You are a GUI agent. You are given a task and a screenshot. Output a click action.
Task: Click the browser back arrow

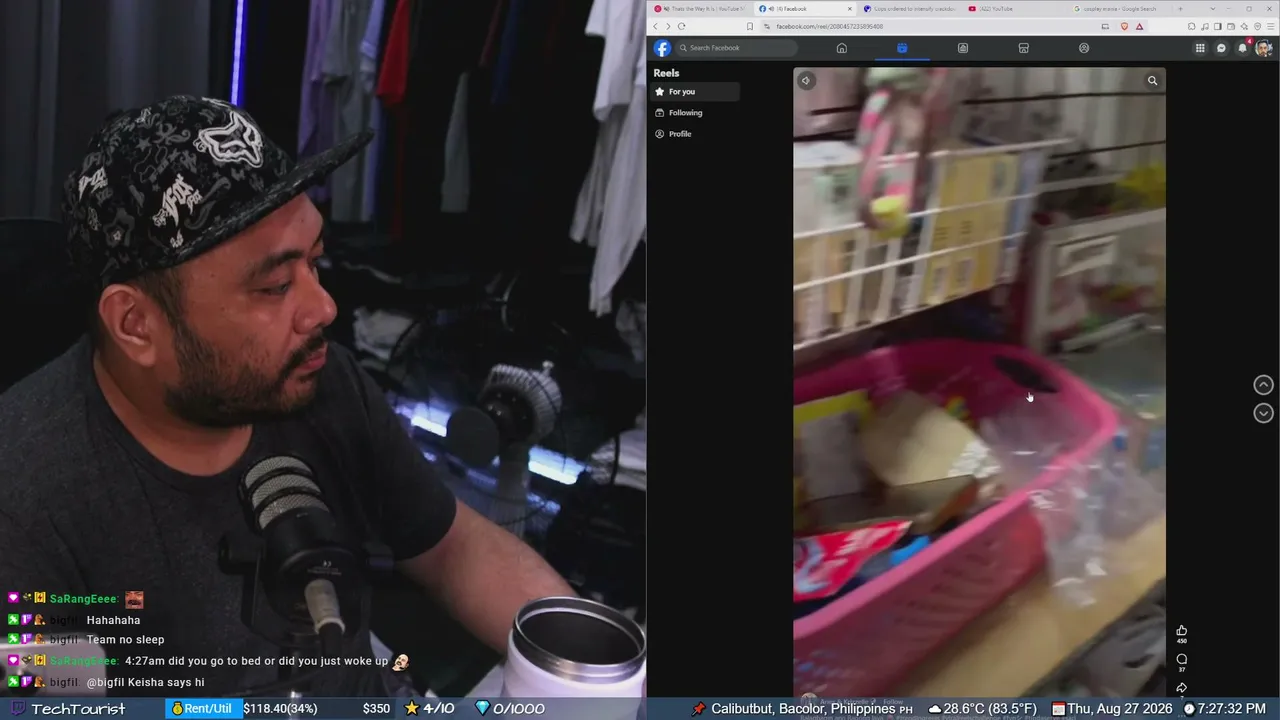tap(656, 26)
